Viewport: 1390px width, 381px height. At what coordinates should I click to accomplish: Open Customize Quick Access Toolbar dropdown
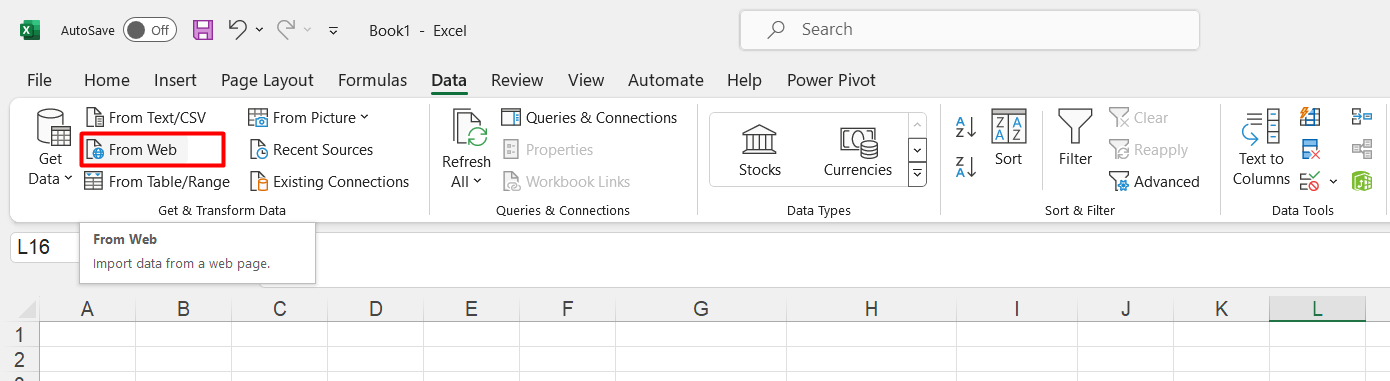click(333, 31)
